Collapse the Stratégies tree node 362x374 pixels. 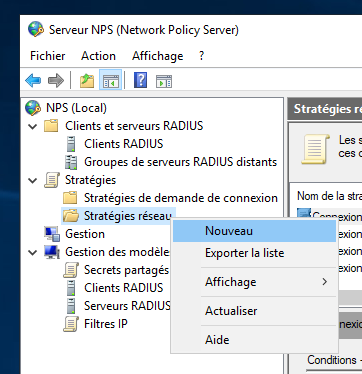[33, 180]
